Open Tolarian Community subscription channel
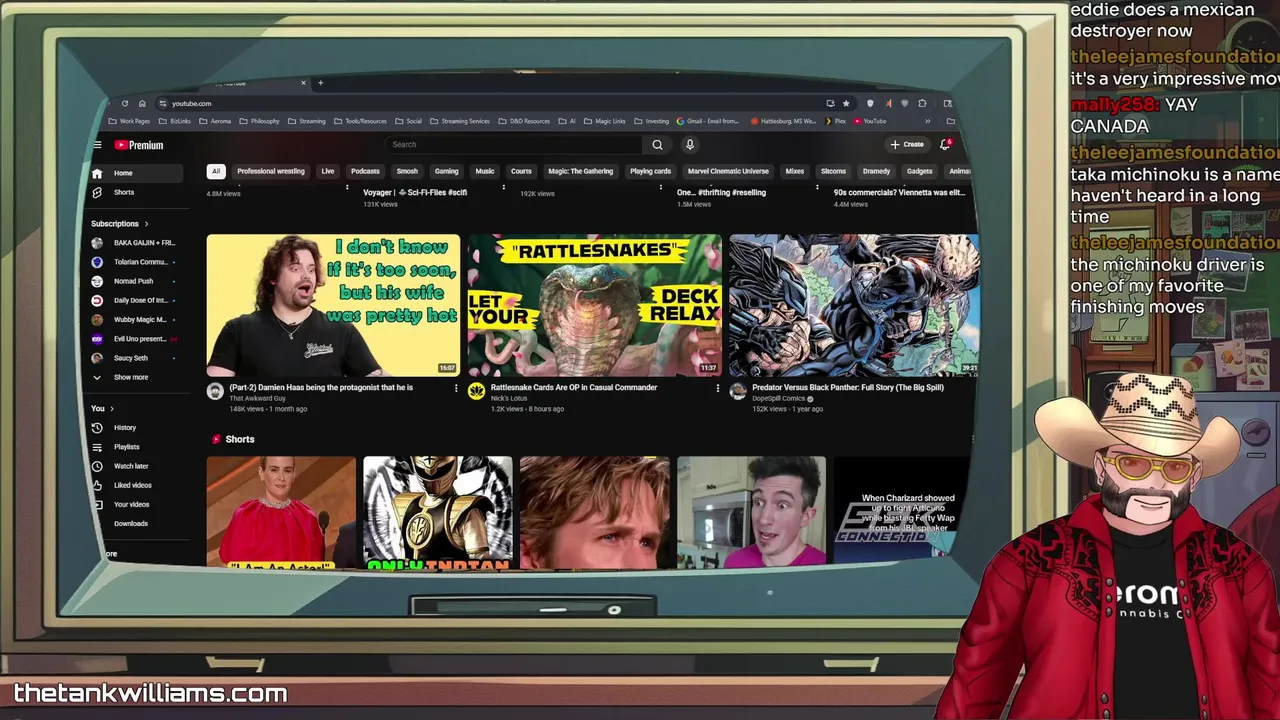 (135, 262)
